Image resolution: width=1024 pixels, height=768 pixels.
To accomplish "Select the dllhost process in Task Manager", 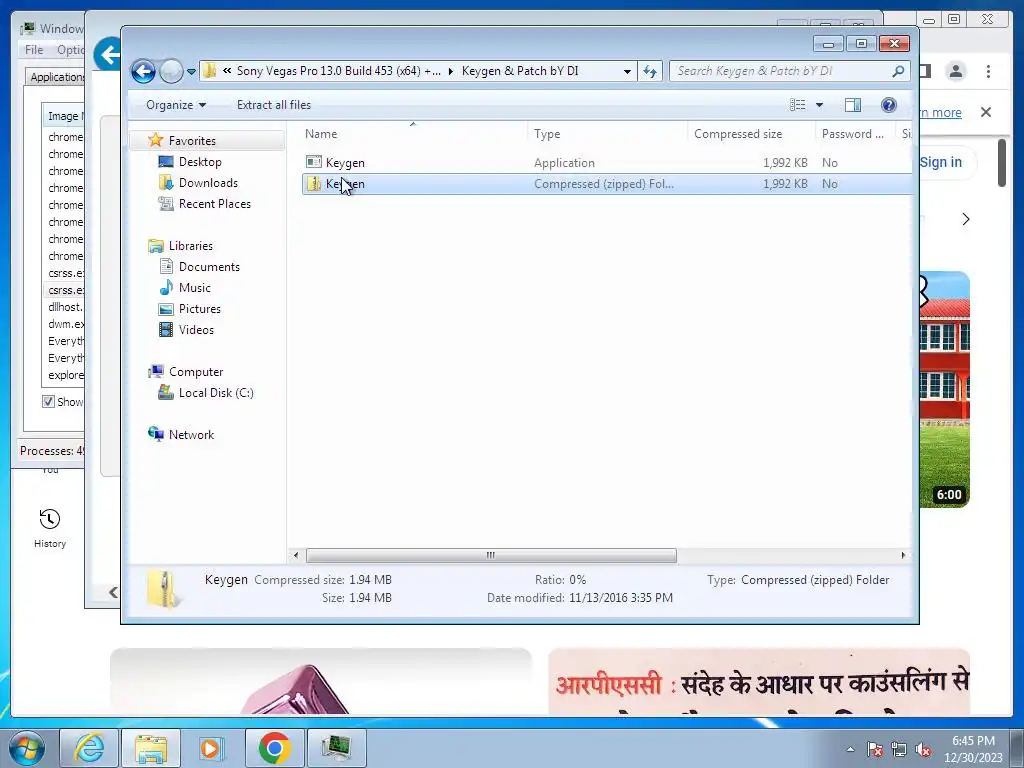I will (x=65, y=307).
